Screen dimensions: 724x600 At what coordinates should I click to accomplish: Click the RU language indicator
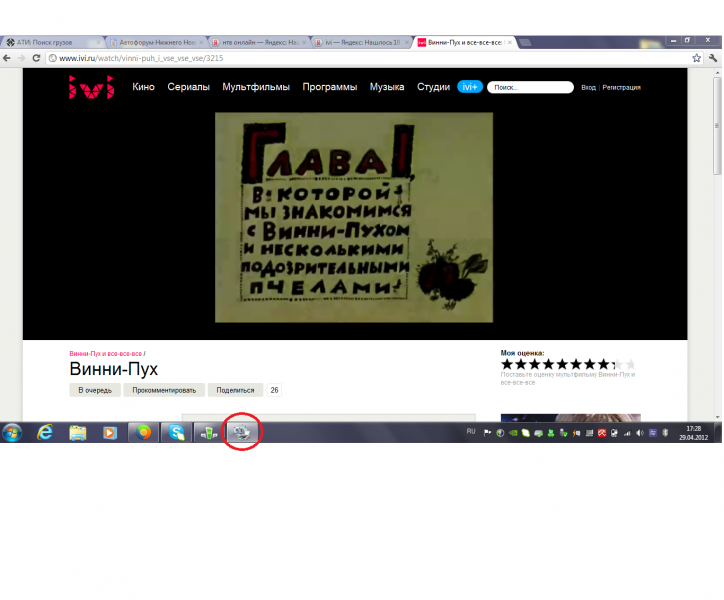(471, 431)
